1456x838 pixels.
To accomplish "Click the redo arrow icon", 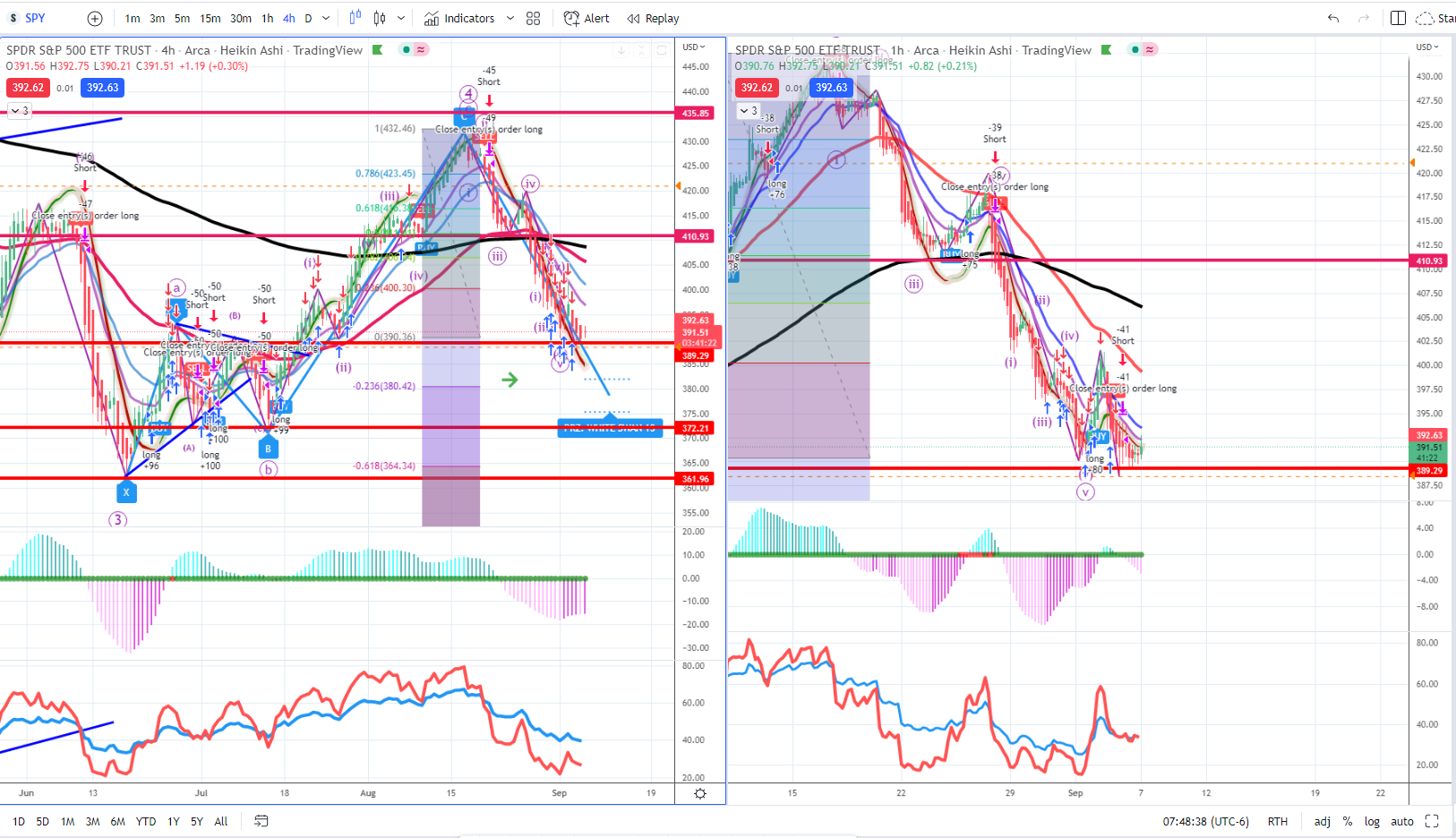I will point(1364,18).
